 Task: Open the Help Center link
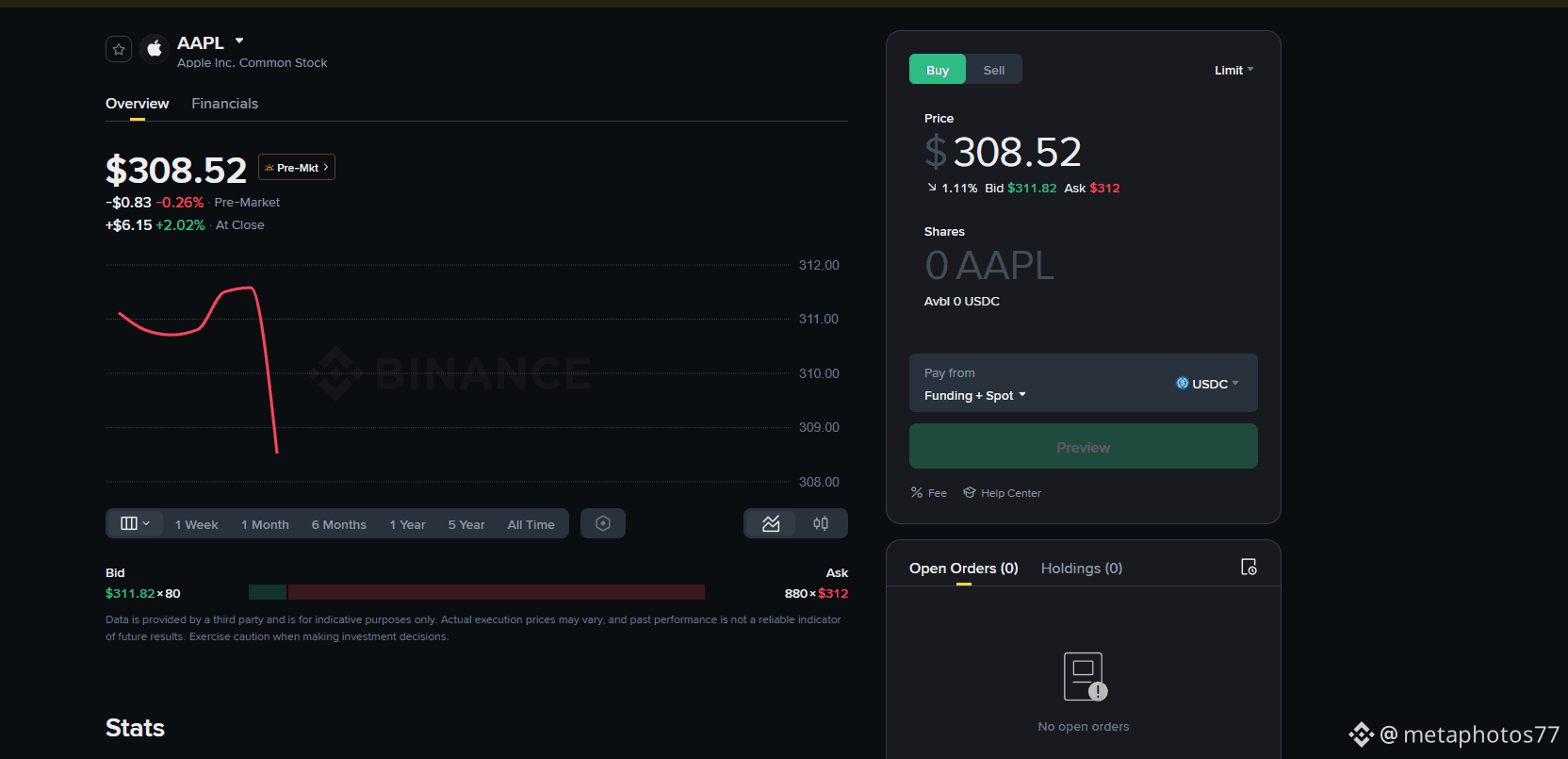1002,493
